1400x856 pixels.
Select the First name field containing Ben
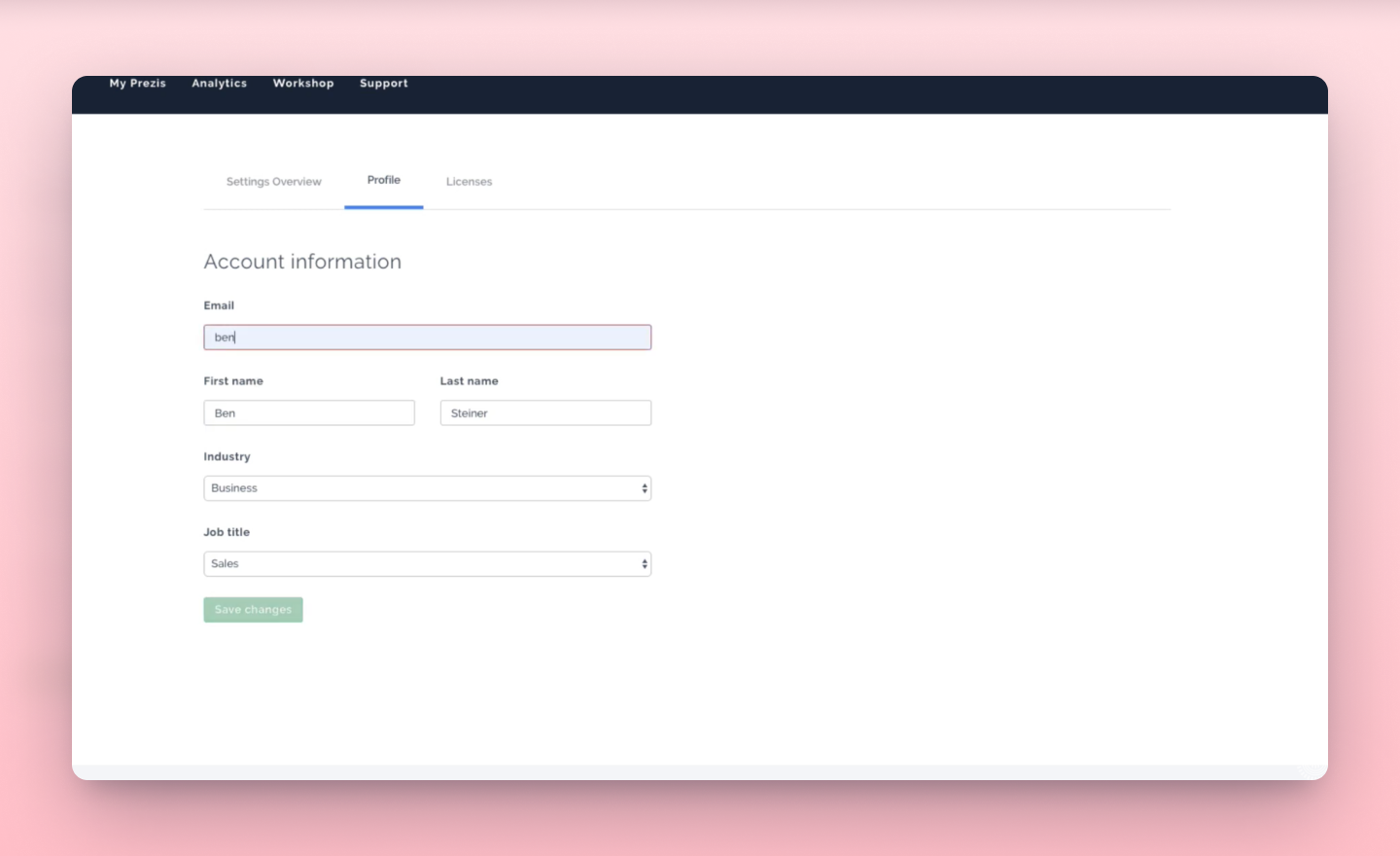[x=309, y=412]
